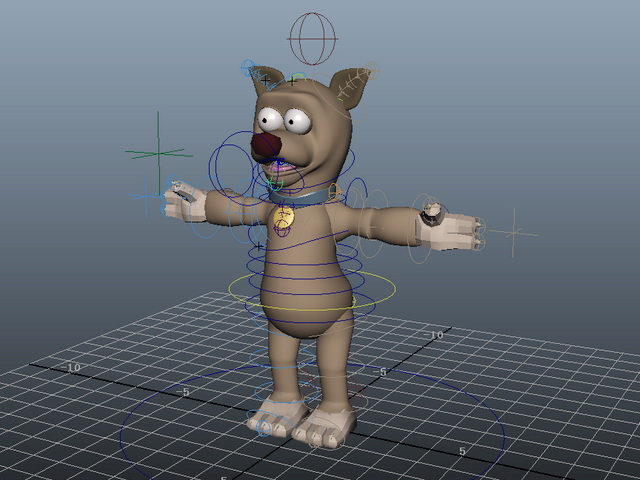The height and width of the screenshot is (480, 640).
Task: Select the foot with blue toe control
Action: [x=278, y=414]
